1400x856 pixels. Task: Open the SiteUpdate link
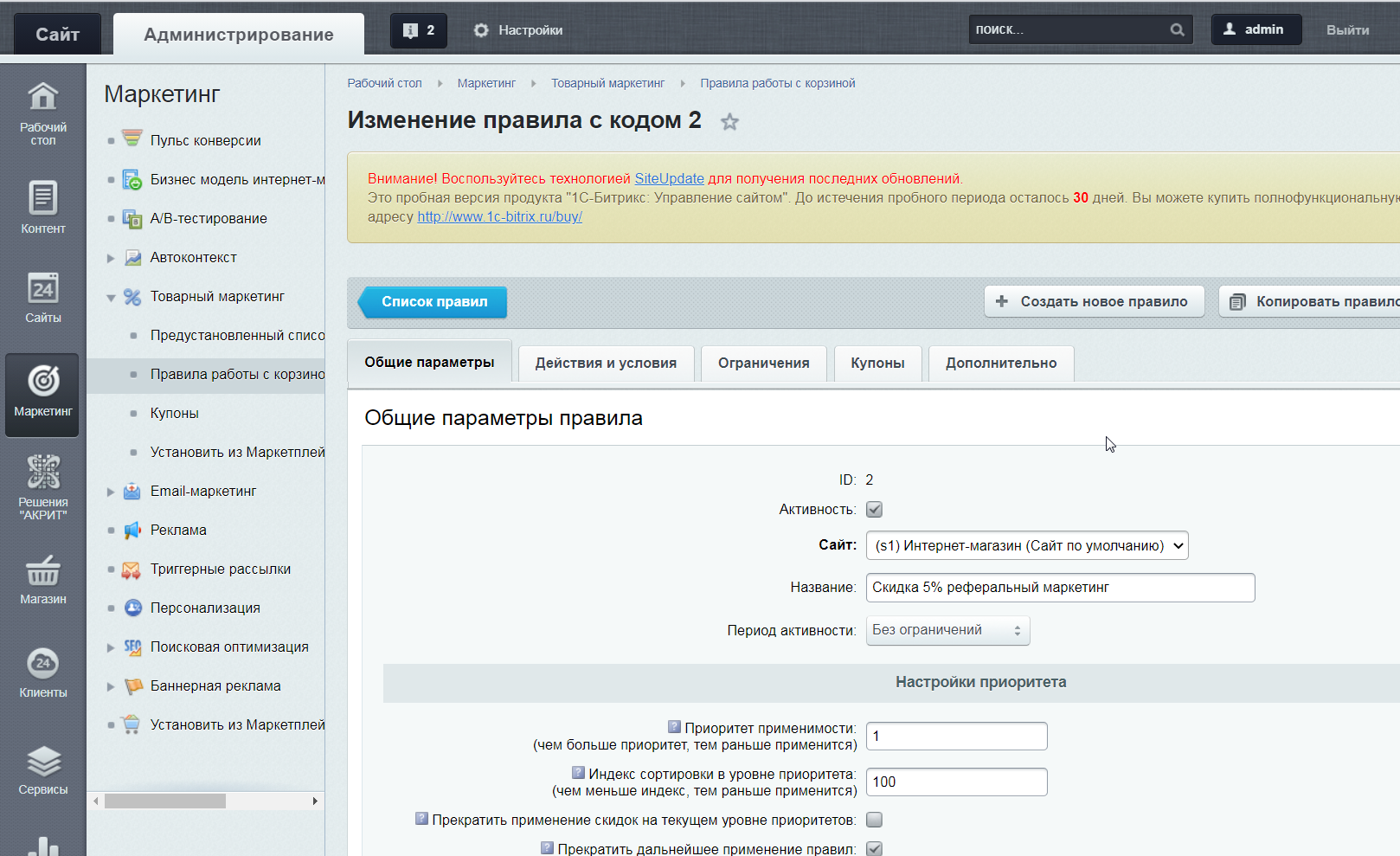coord(669,178)
